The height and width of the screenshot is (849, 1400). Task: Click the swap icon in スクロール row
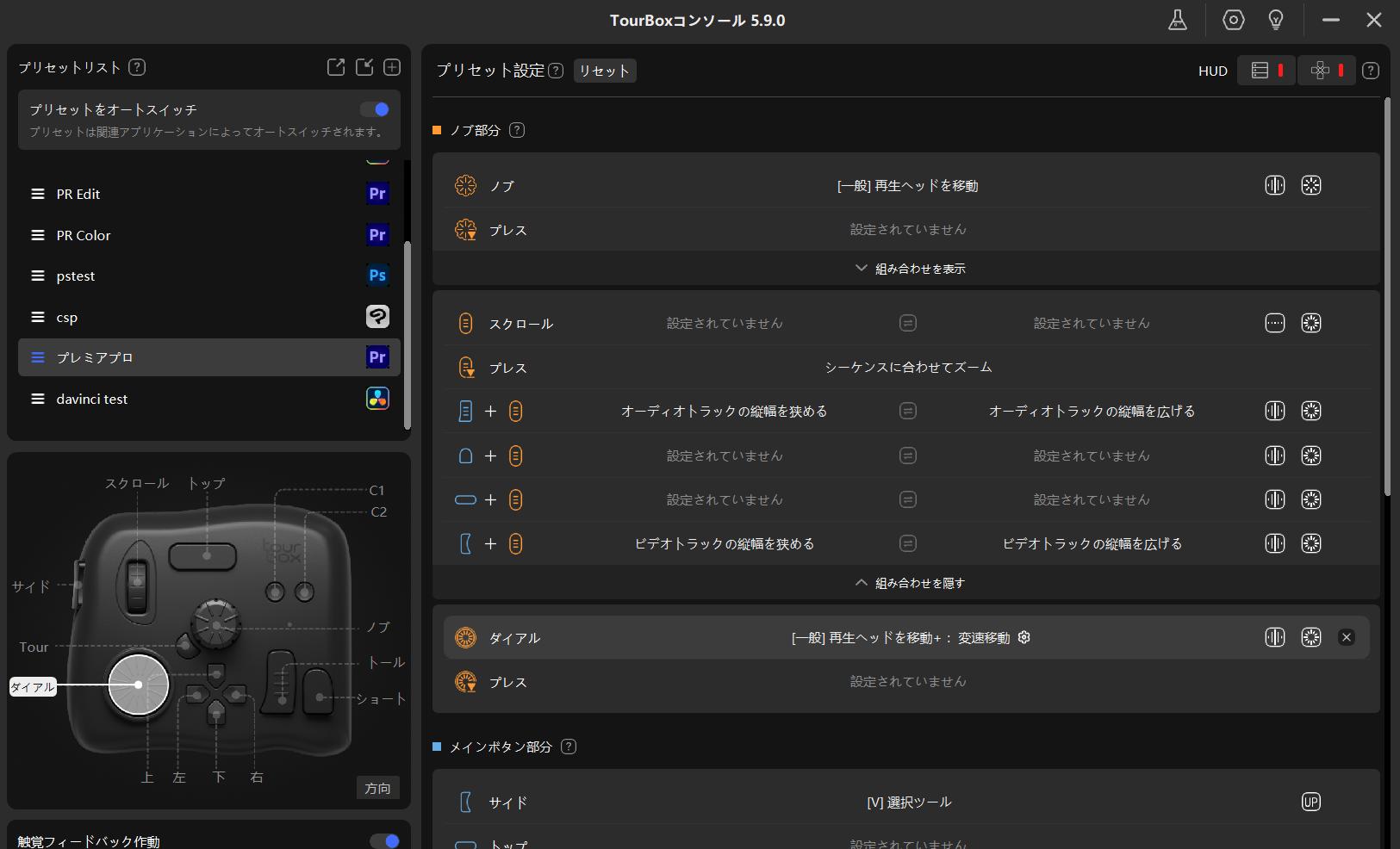907,323
